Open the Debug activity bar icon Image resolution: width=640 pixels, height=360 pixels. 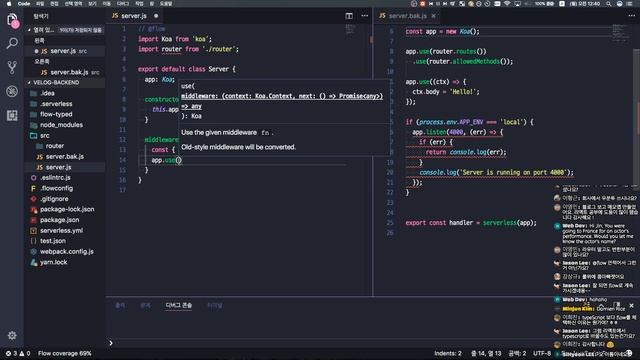pyautogui.click(x=12, y=91)
